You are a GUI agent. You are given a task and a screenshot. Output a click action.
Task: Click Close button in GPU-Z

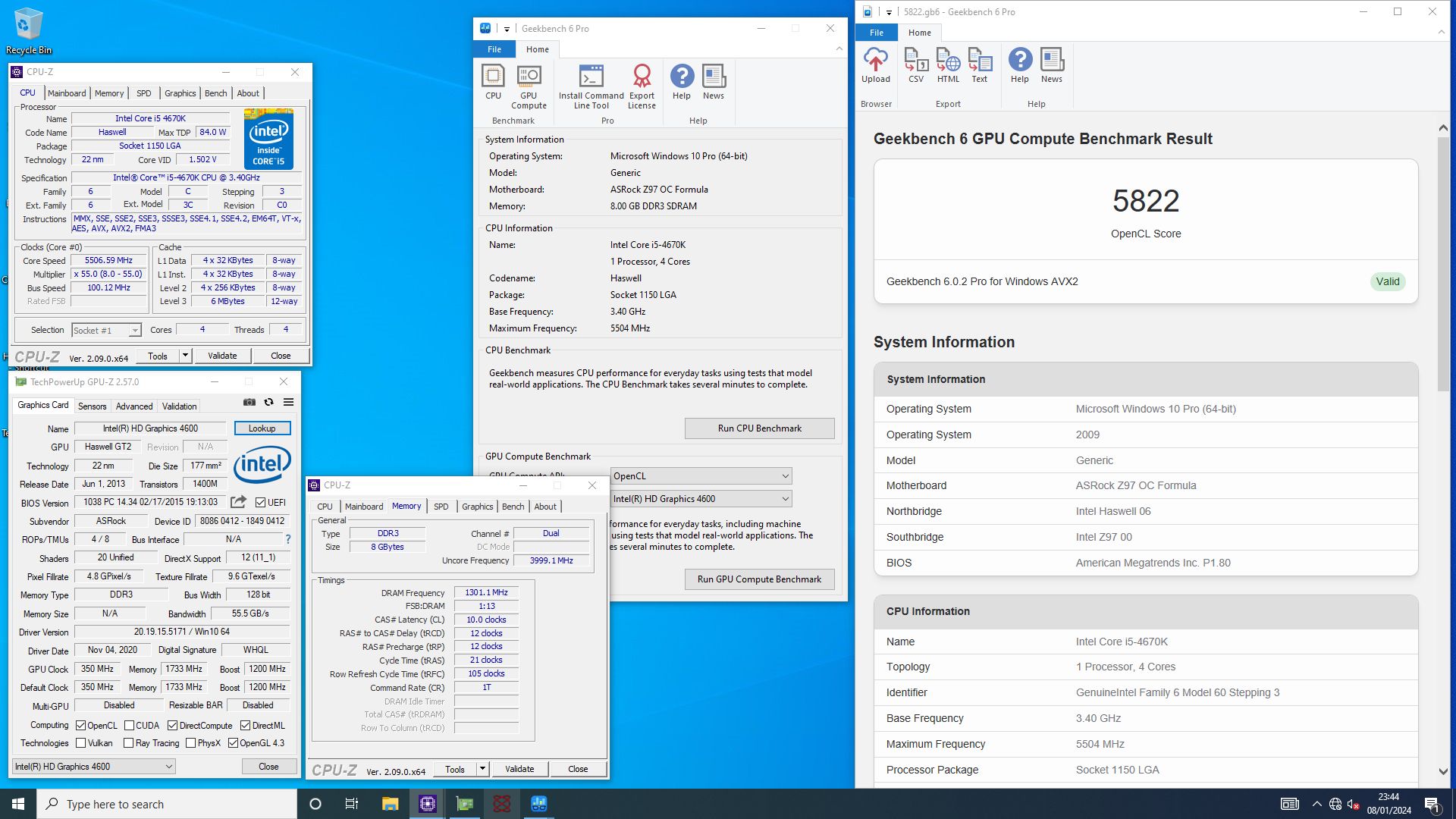[x=268, y=767]
